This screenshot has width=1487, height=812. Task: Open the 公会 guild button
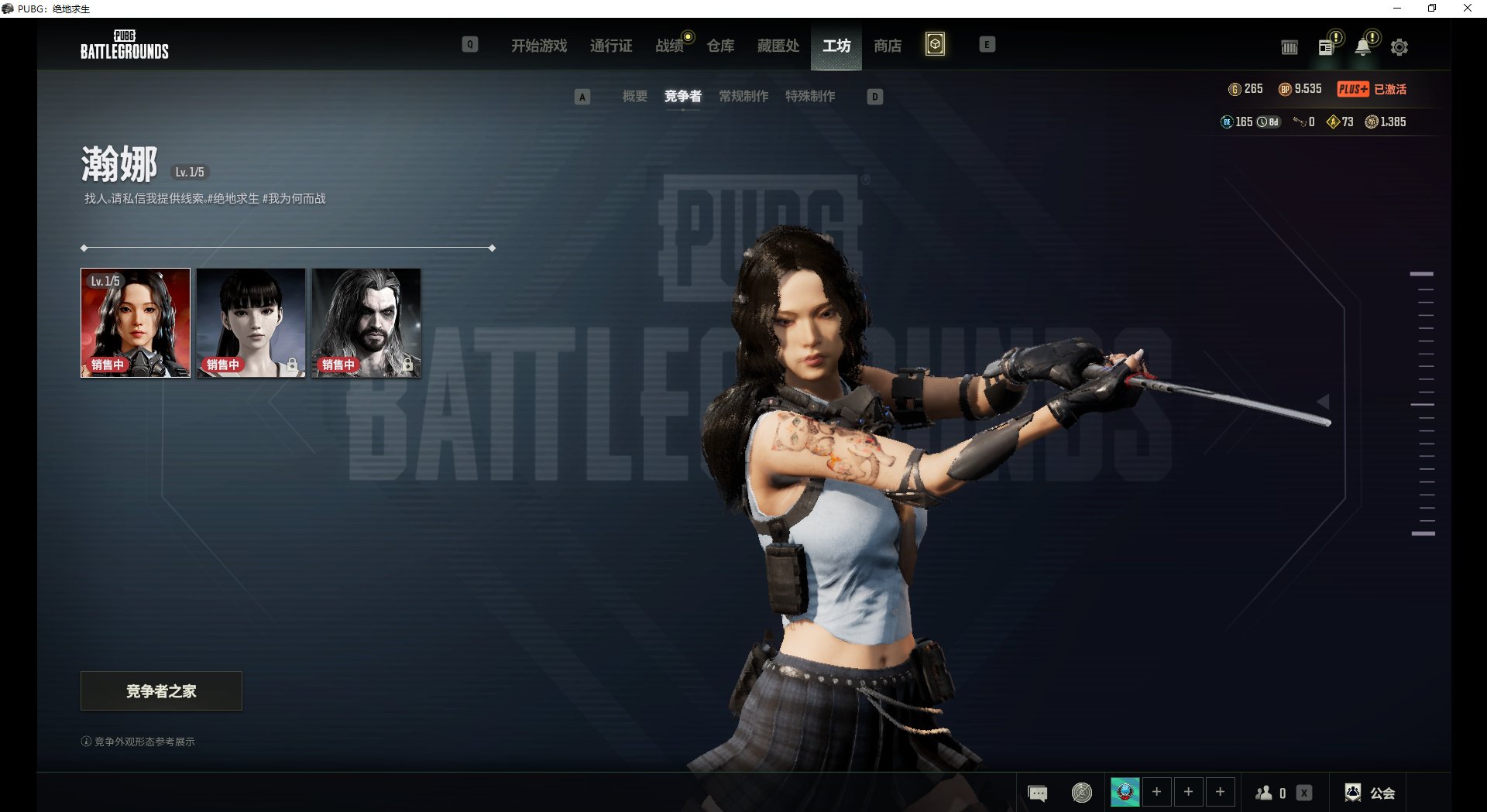1369,793
